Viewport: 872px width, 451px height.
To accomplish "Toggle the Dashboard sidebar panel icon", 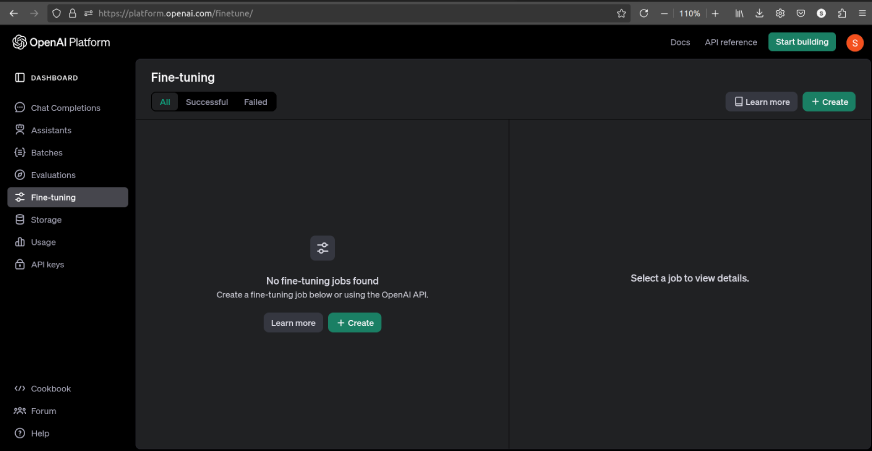I will pyautogui.click(x=19, y=78).
